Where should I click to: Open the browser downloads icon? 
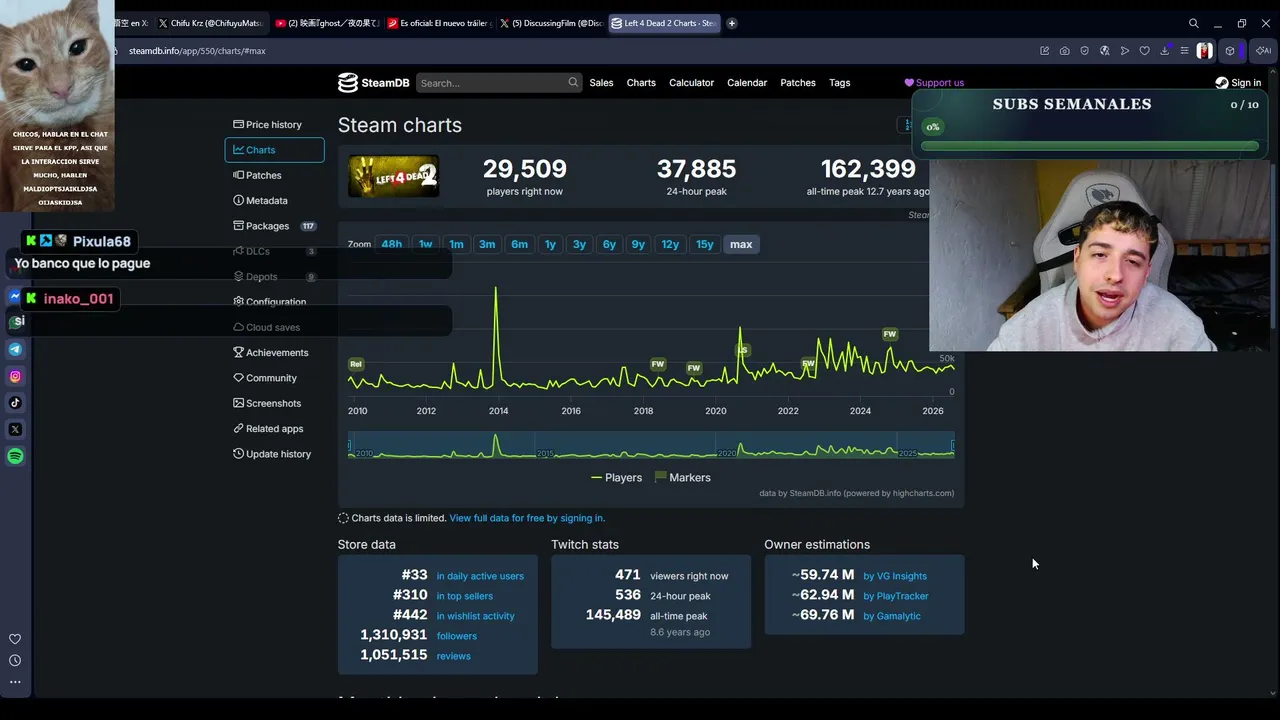tap(1164, 51)
